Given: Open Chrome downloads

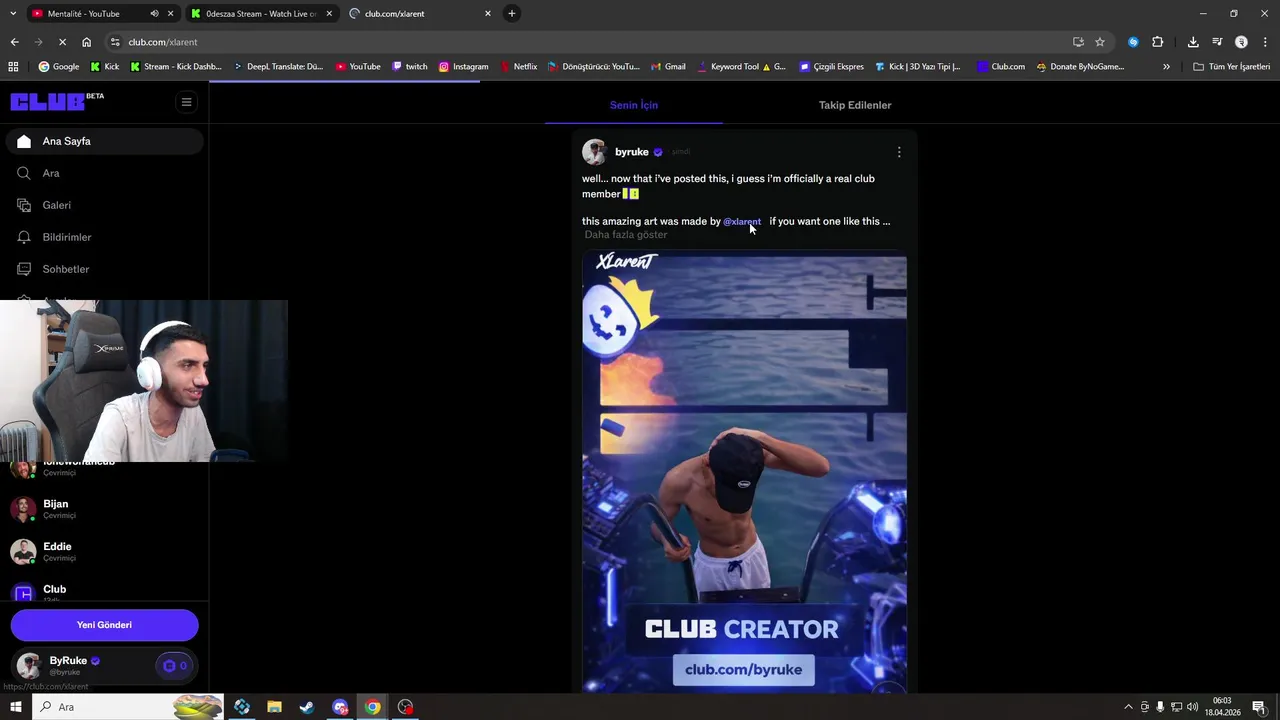Looking at the screenshot, I should pyautogui.click(x=1193, y=42).
